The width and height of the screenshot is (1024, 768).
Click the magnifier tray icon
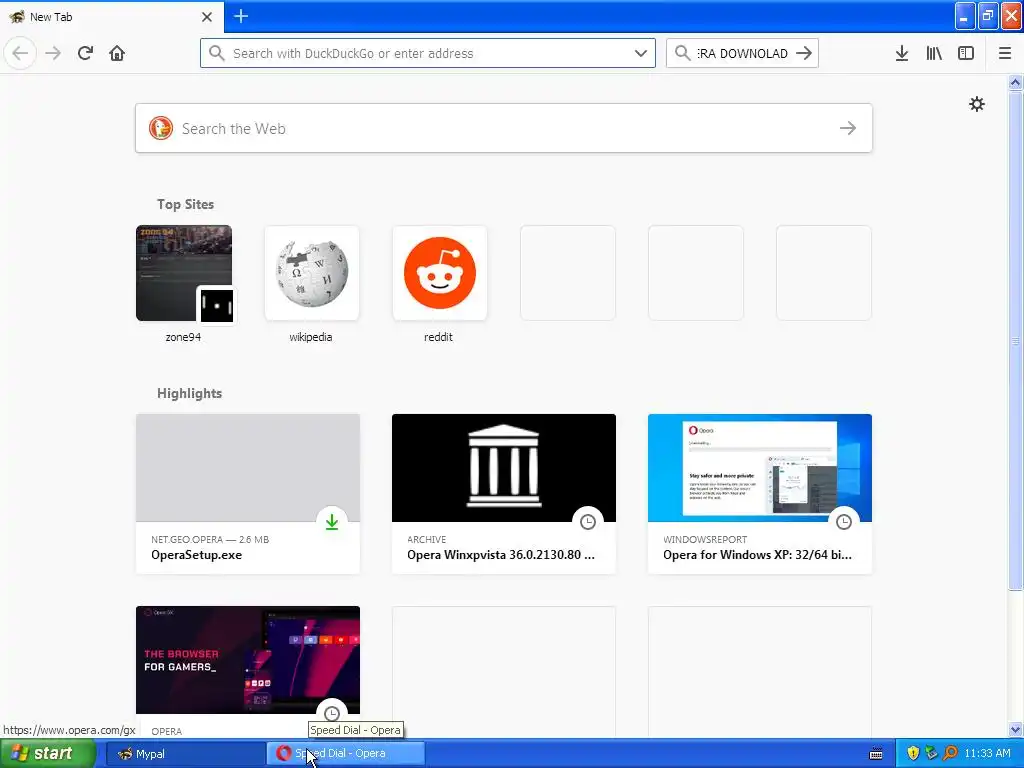(x=950, y=754)
